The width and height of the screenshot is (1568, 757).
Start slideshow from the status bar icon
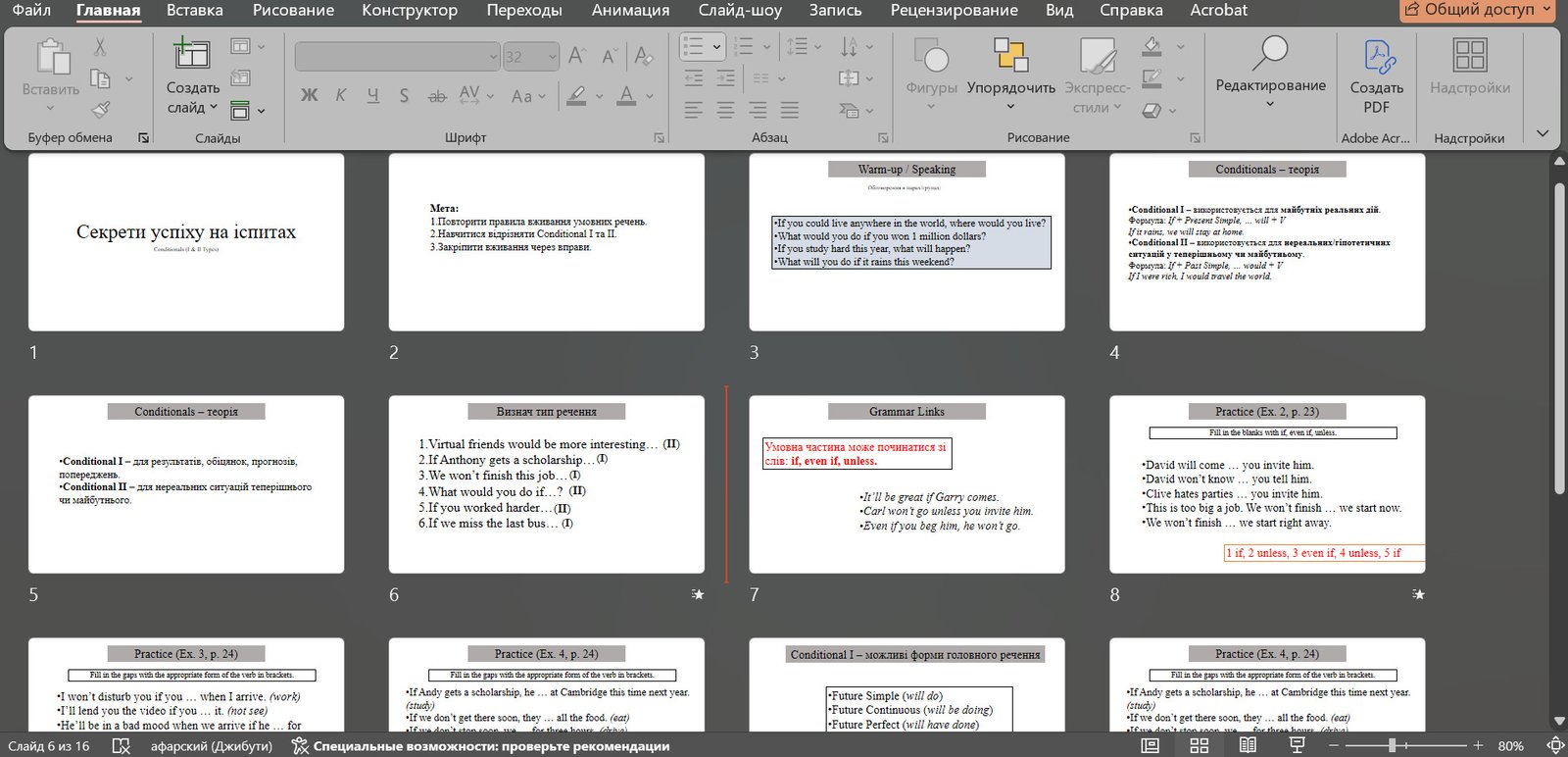[1297, 746]
